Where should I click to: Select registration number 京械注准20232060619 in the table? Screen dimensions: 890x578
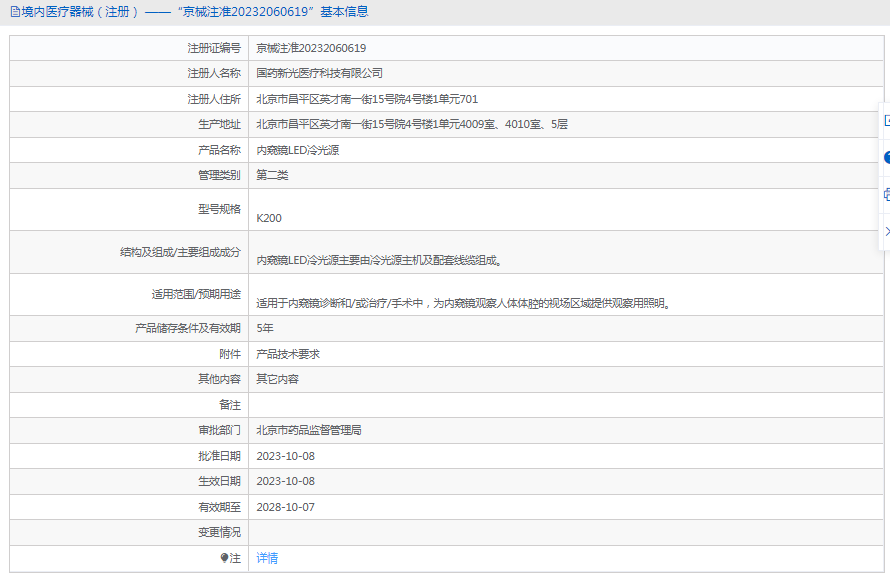(311, 48)
